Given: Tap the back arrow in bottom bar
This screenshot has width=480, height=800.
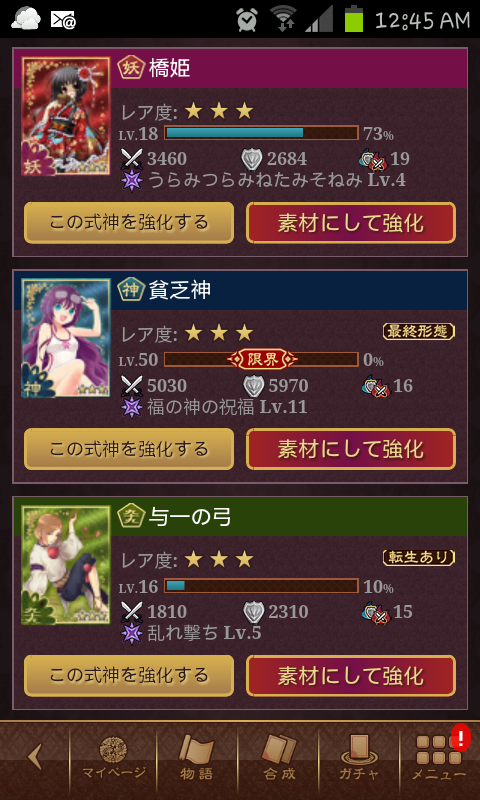Looking at the screenshot, I should pyautogui.click(x=35, y=757).
